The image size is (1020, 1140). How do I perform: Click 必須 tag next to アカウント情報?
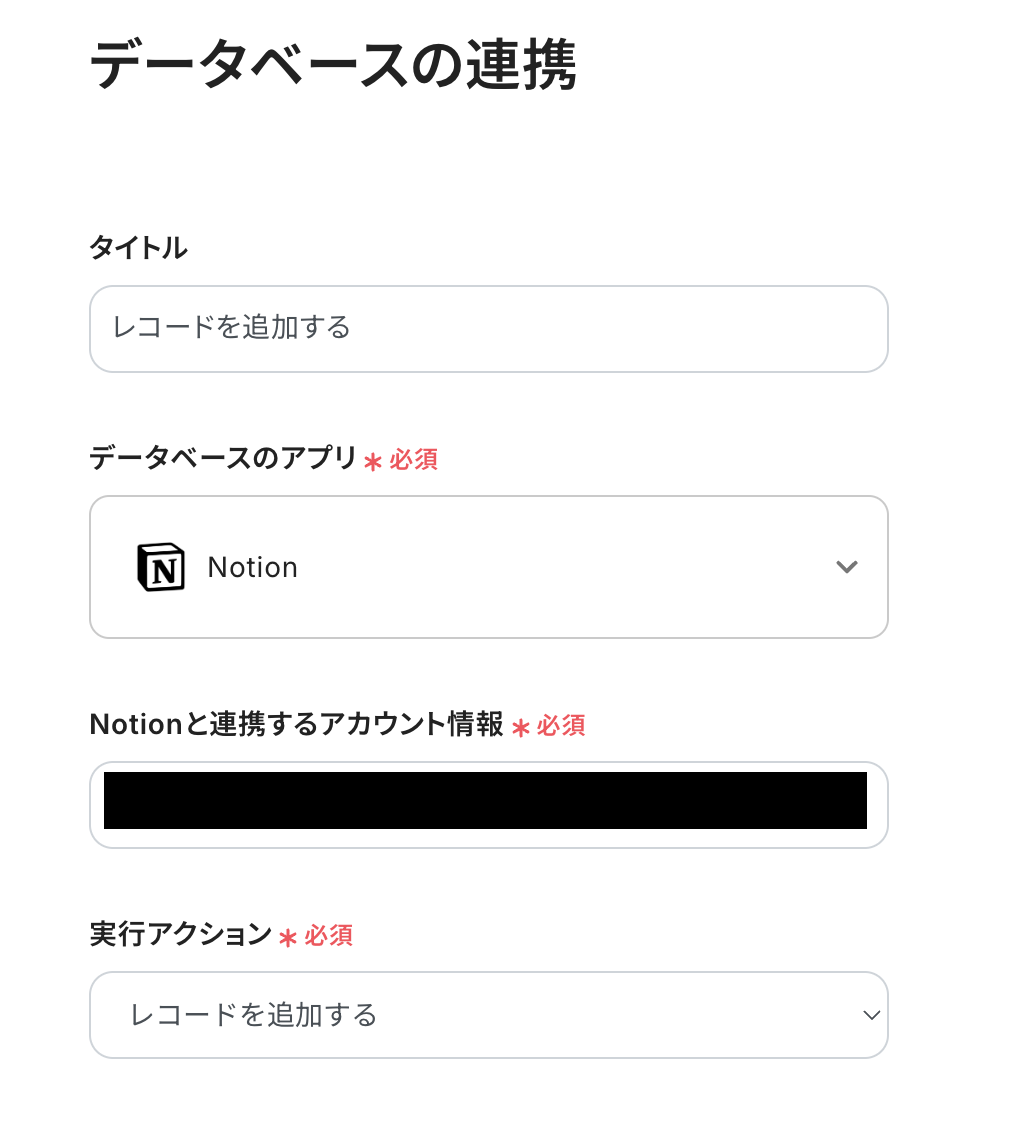coord(560,725)
